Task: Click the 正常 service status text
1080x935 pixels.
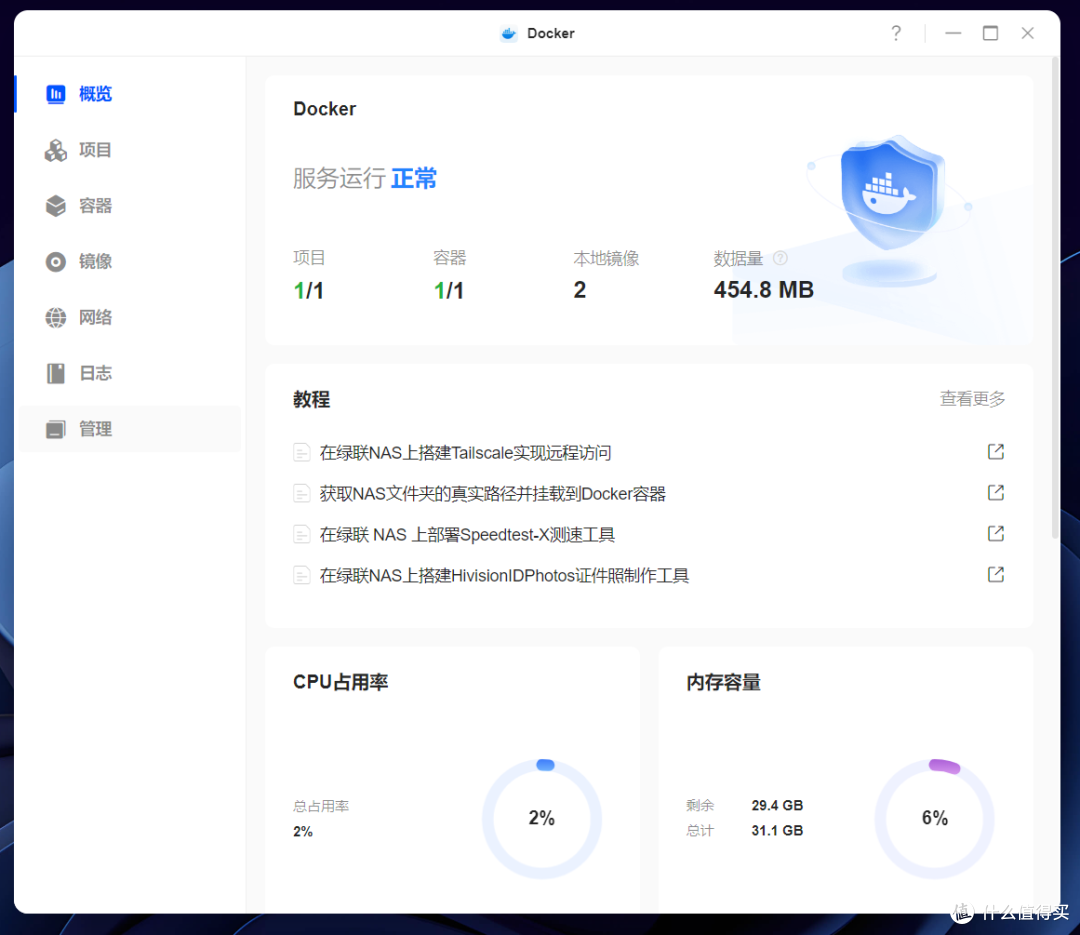Action: click(414, 178)
